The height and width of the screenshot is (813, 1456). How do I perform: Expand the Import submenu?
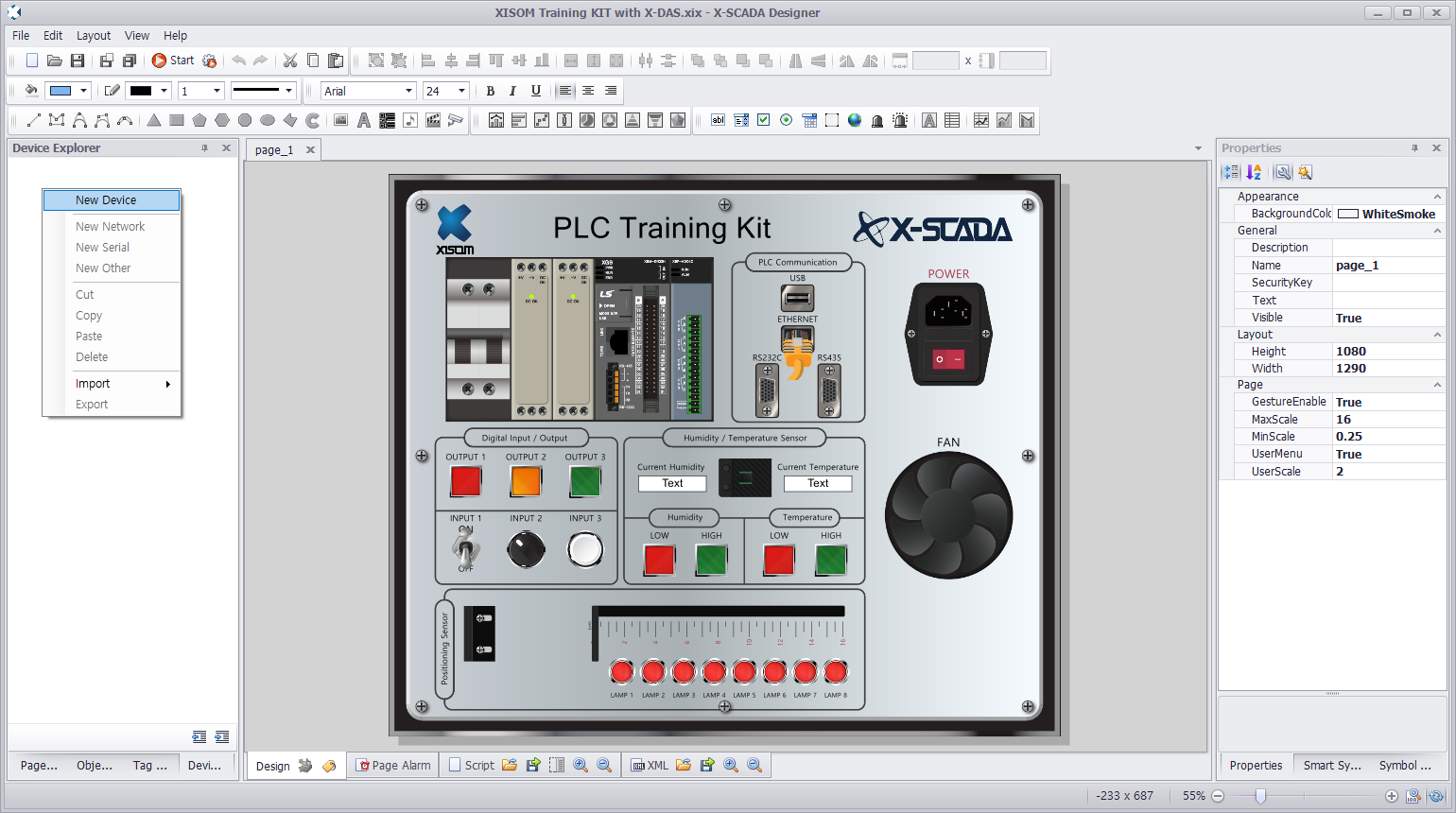tap(112, 384)
